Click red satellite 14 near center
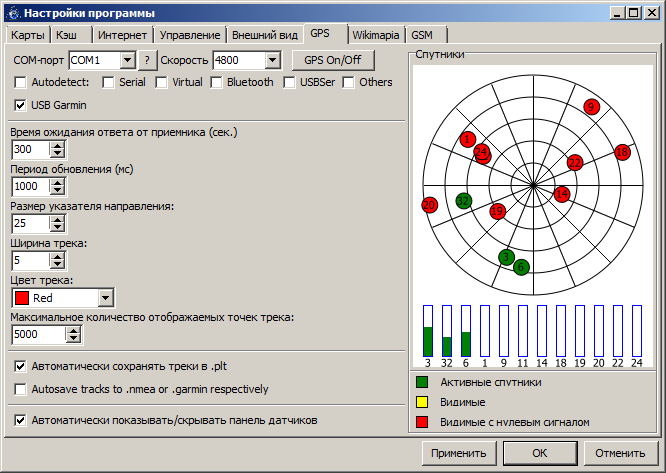Image resolution: width=666 pixels, height=473 pixels. coord(562,194)
